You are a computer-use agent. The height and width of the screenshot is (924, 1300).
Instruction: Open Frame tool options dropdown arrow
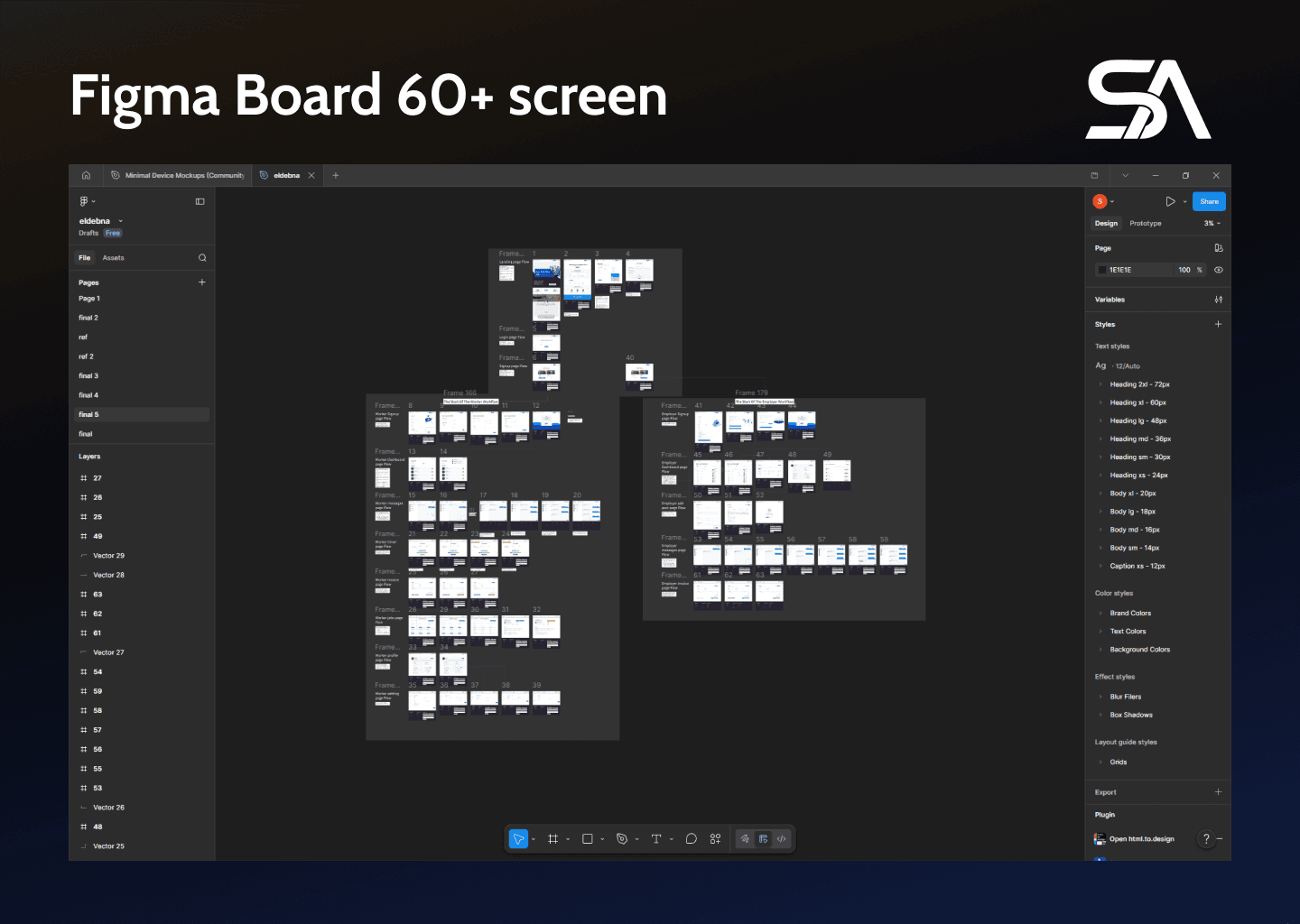tap(568, 839)
